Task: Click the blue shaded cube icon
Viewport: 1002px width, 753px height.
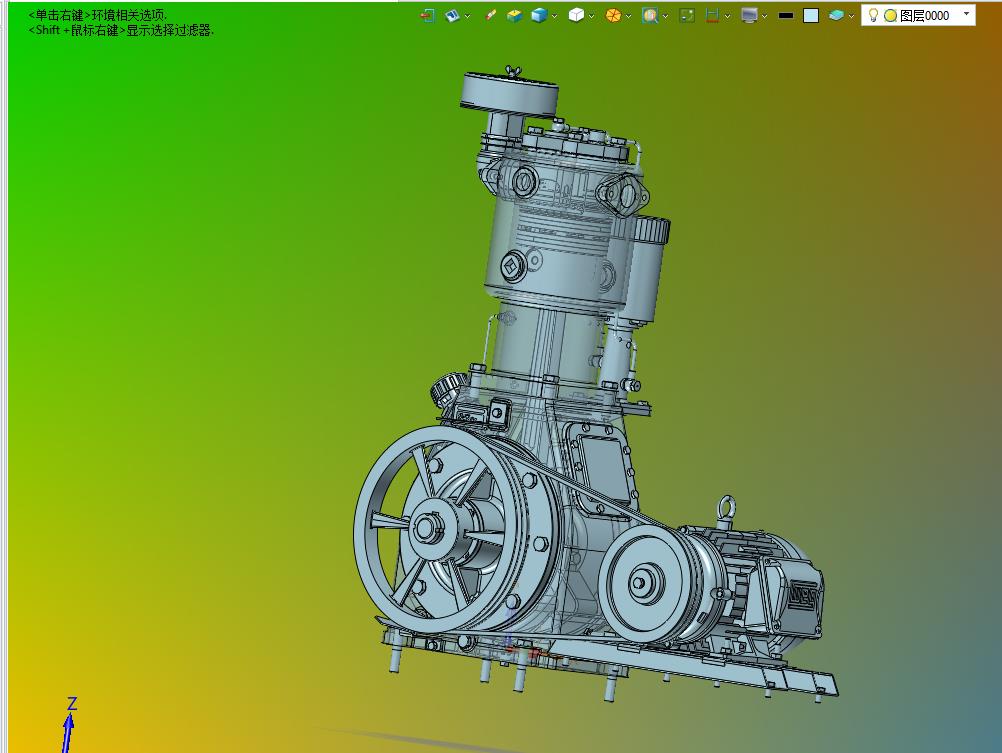Action: 539,15
